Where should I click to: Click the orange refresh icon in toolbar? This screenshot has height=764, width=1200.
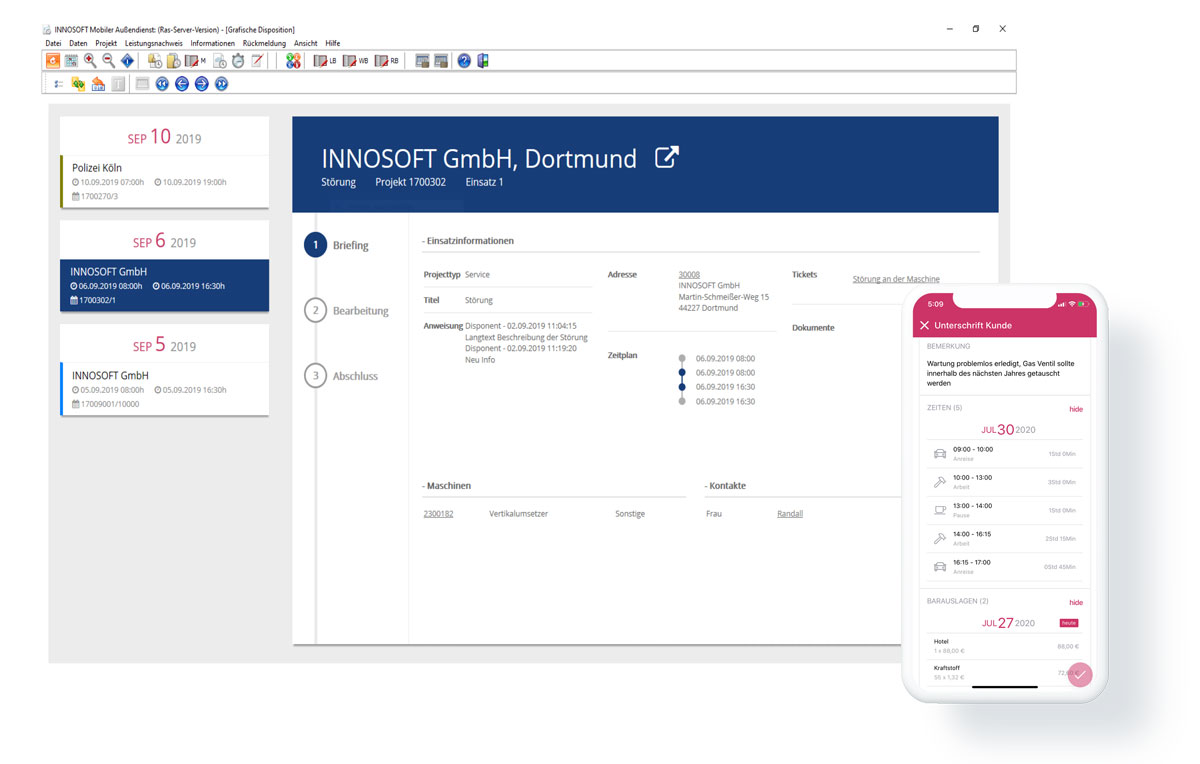pyautogui.click(x=53, y=61)
